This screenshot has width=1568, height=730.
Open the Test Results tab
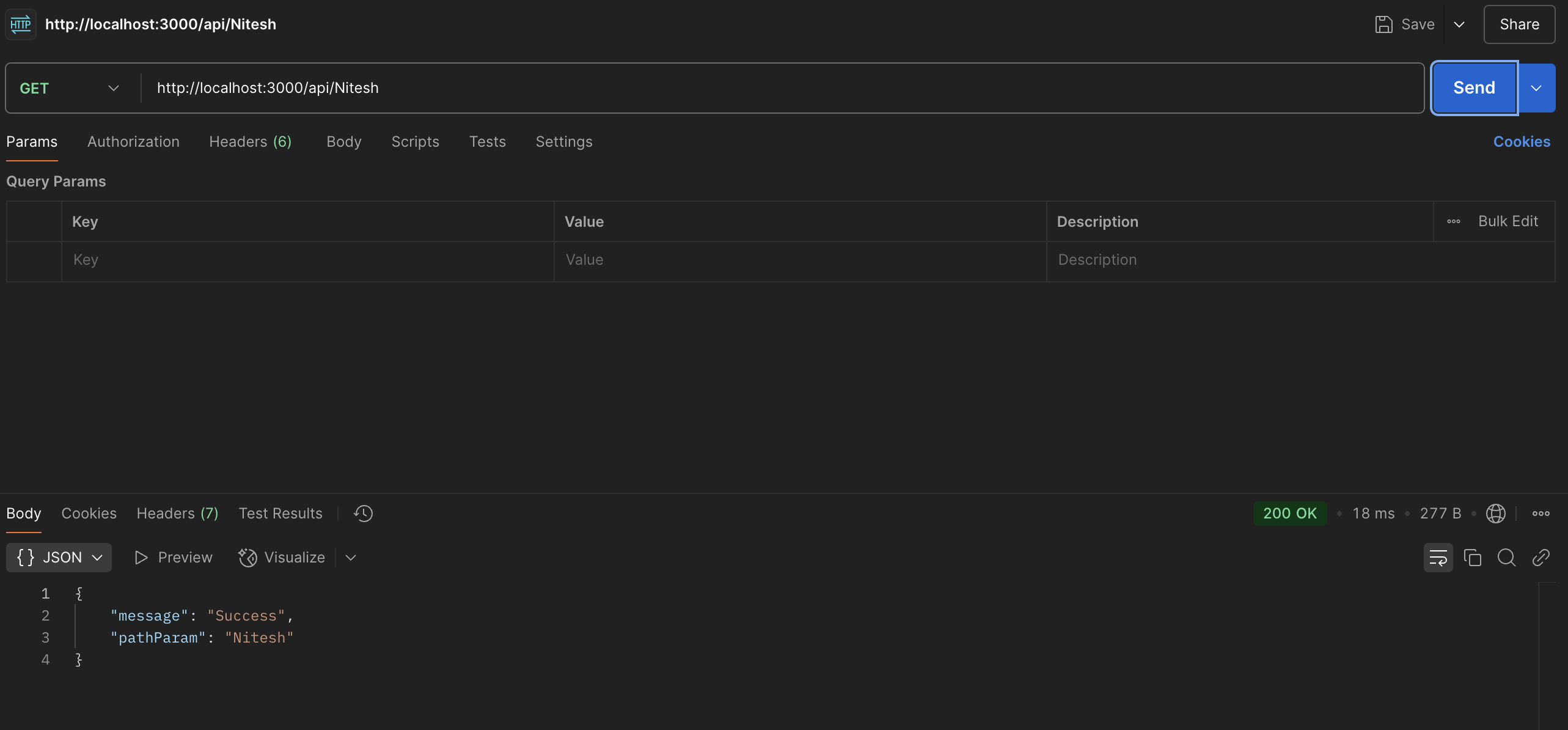point(280,514)
